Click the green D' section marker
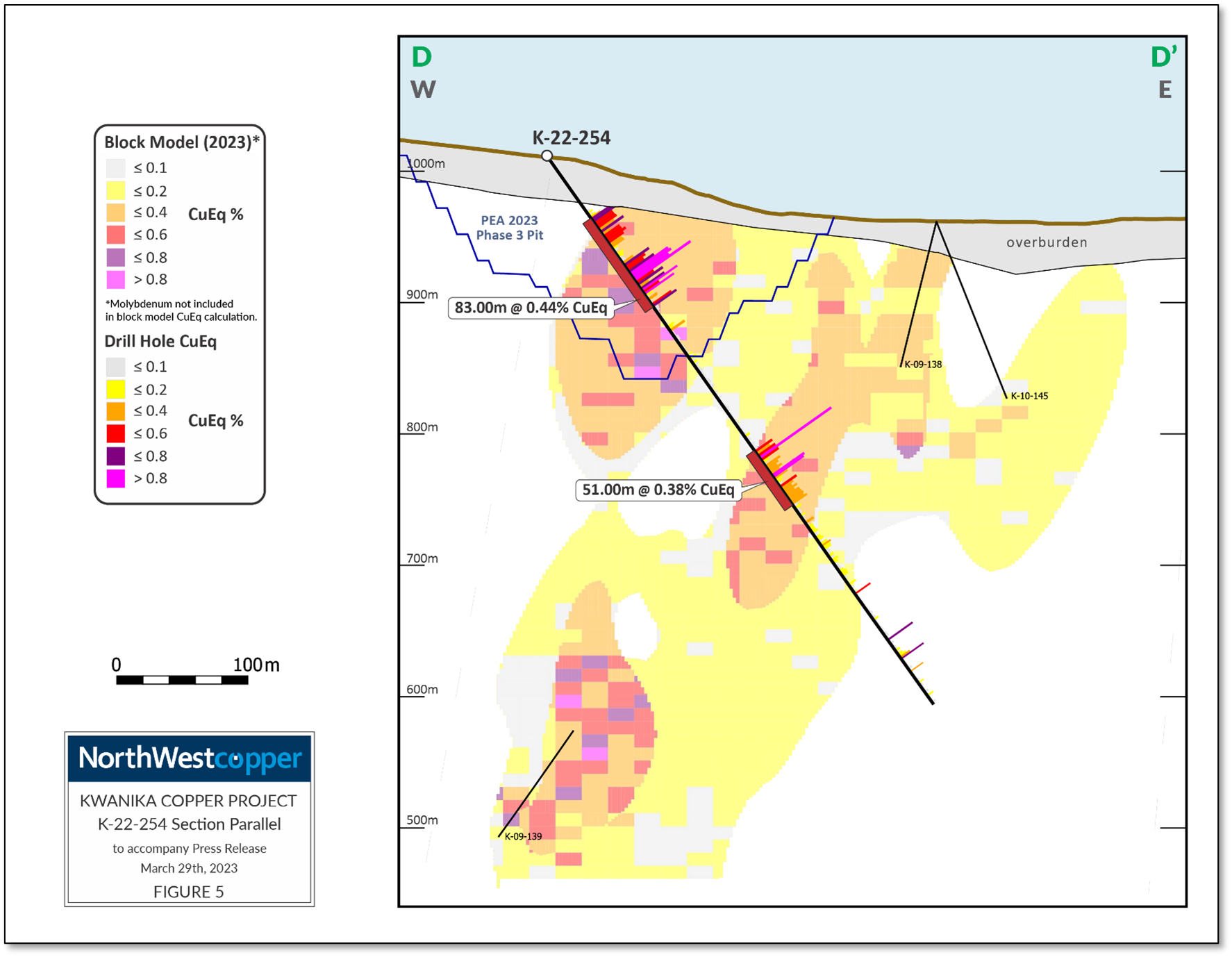1232x957 pixels. (1164, 57)
